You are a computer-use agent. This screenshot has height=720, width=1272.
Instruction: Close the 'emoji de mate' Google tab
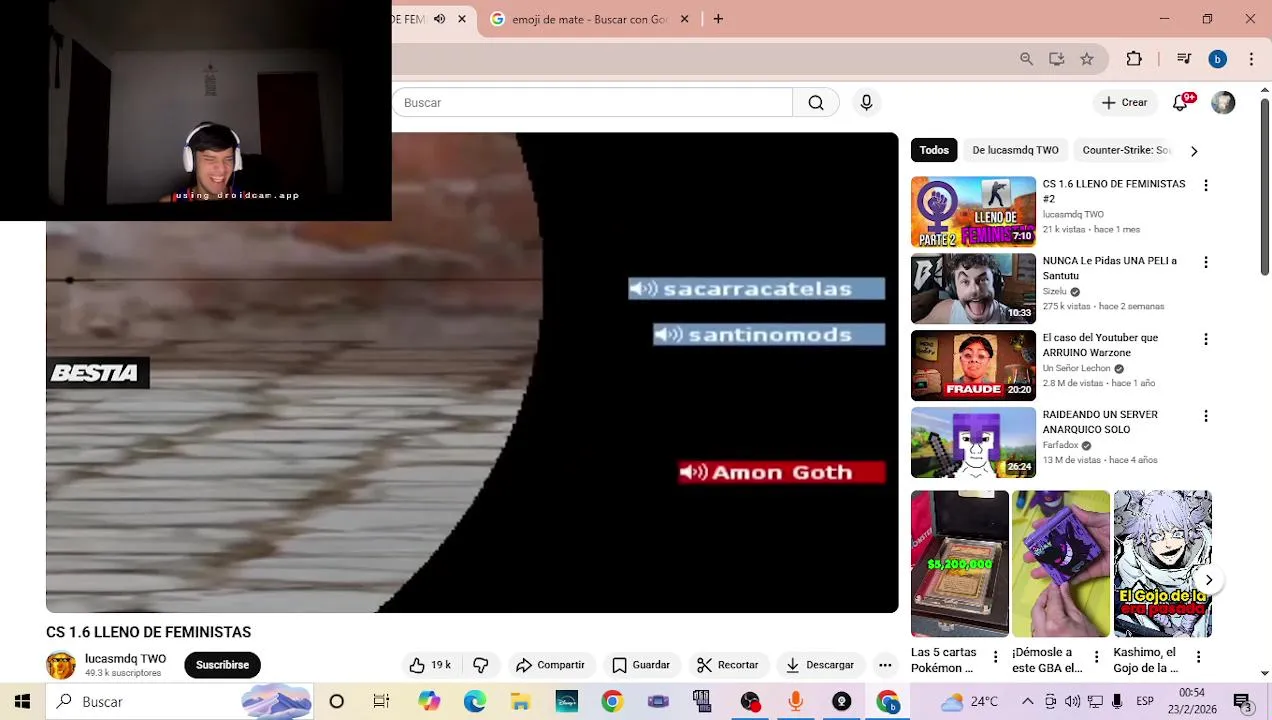click(x=685, y=19)
